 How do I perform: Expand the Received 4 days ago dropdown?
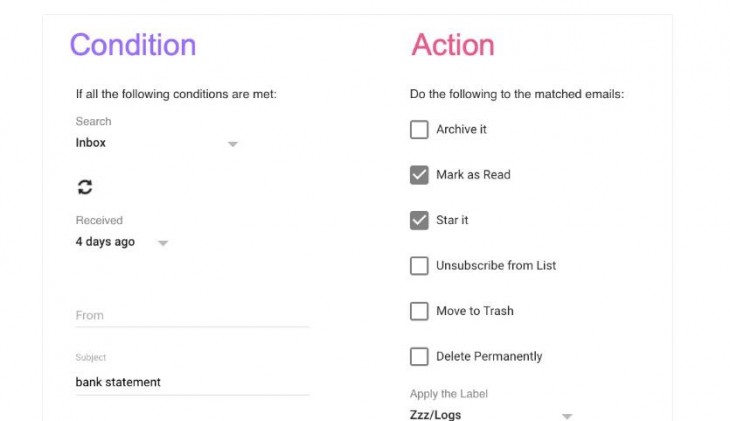162,243
